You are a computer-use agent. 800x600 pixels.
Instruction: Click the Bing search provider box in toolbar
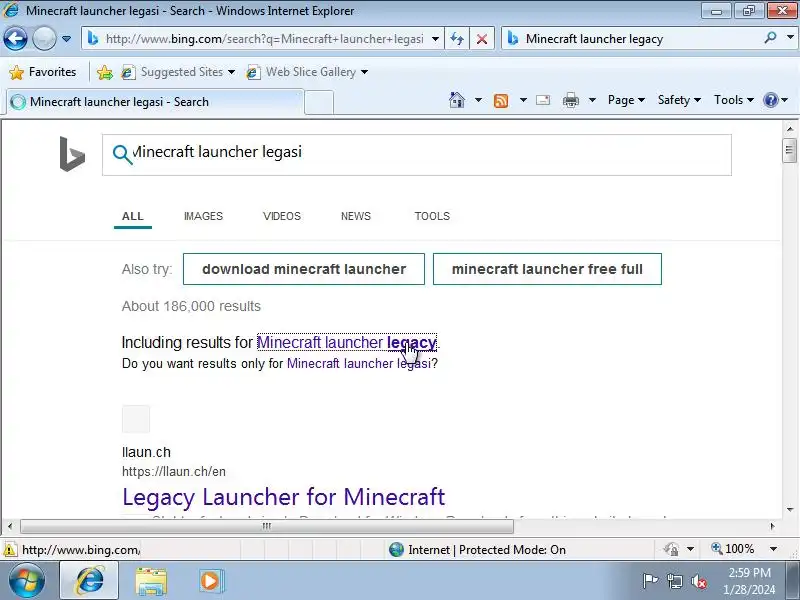pyautogui.click(x=633, y=39)
